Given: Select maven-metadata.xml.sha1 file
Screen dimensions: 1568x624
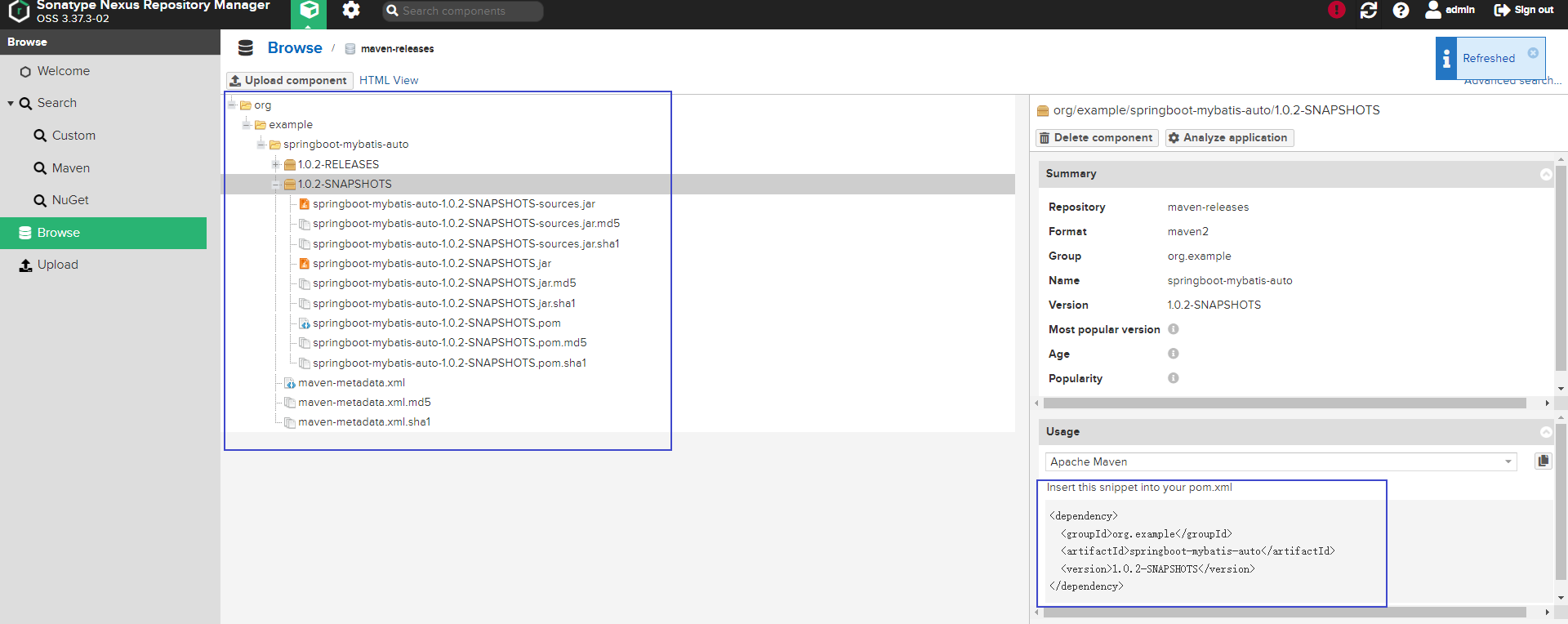Looking at the screenshot, I should pos(364,422).
